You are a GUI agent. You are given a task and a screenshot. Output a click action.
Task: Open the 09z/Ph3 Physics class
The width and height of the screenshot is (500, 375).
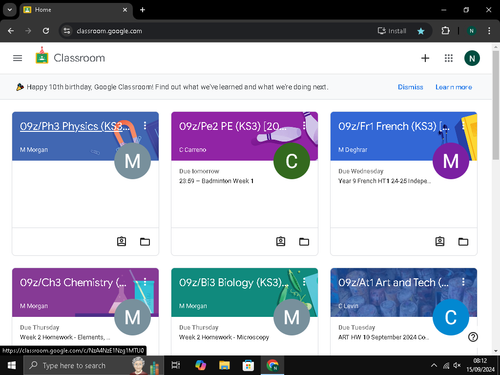click(75, 126)
